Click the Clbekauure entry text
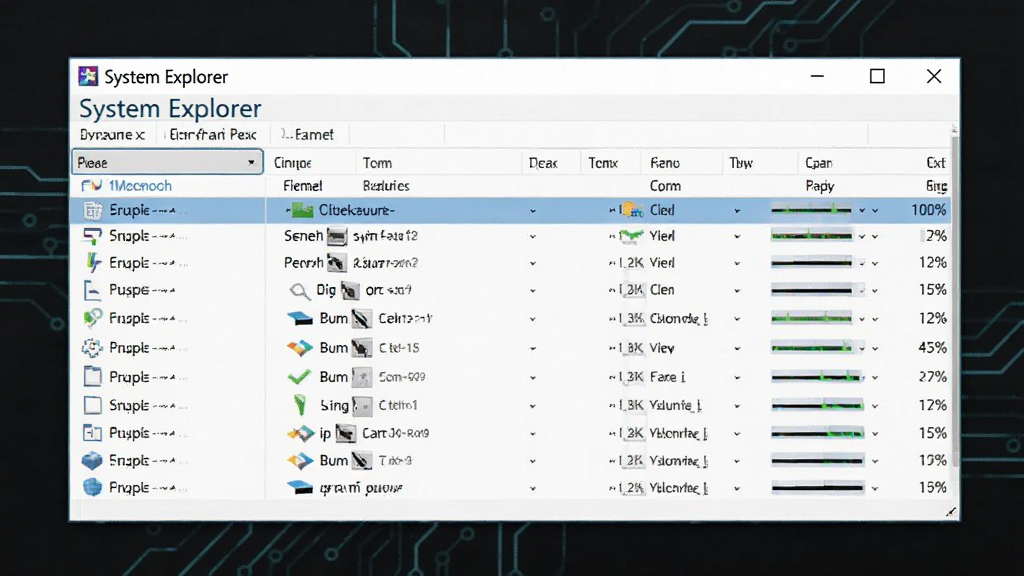Viewport: 1024px width, 576px height. [357, 210]
